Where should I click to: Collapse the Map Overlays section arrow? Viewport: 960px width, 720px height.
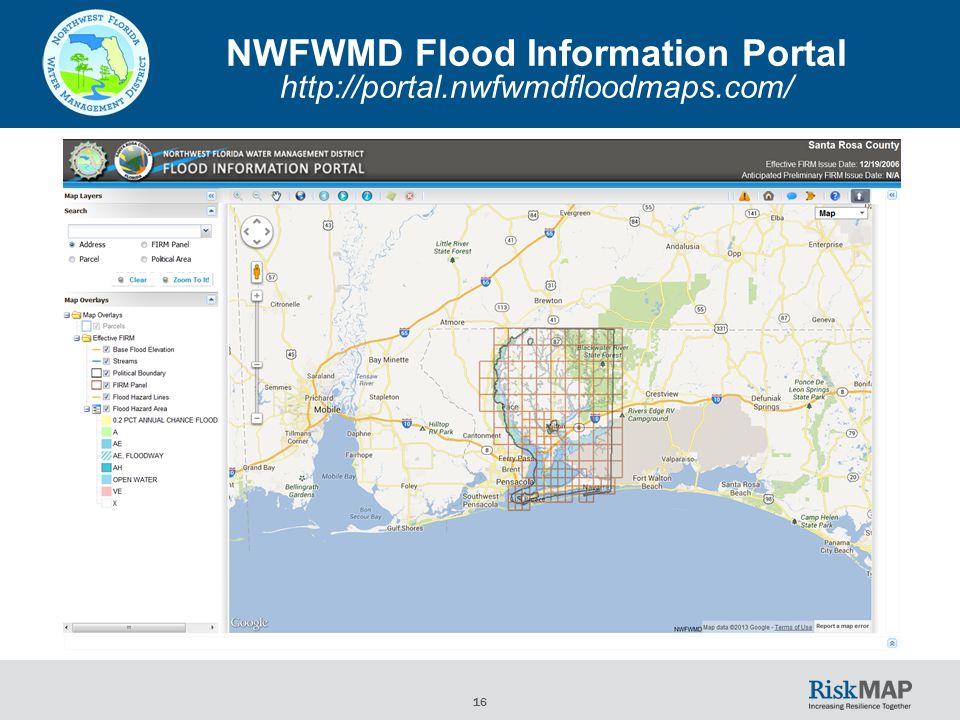pos(211,300)
